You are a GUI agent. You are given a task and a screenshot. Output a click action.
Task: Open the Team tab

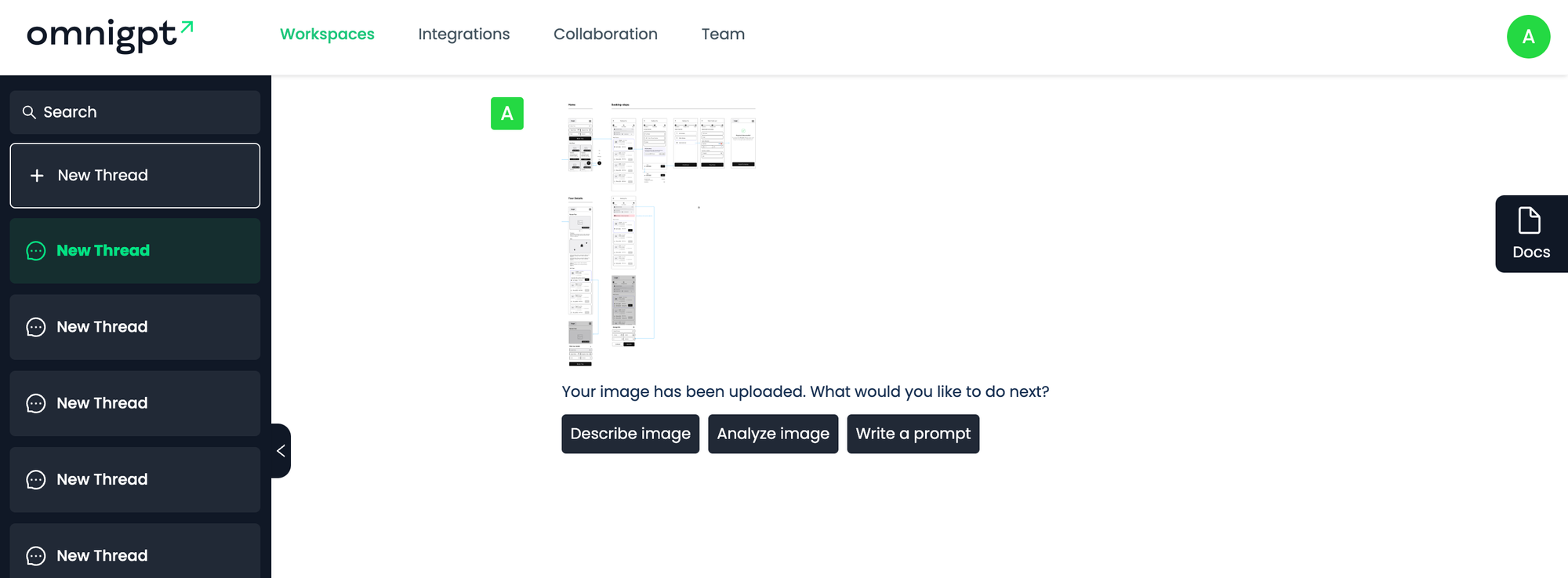[723, 35]
